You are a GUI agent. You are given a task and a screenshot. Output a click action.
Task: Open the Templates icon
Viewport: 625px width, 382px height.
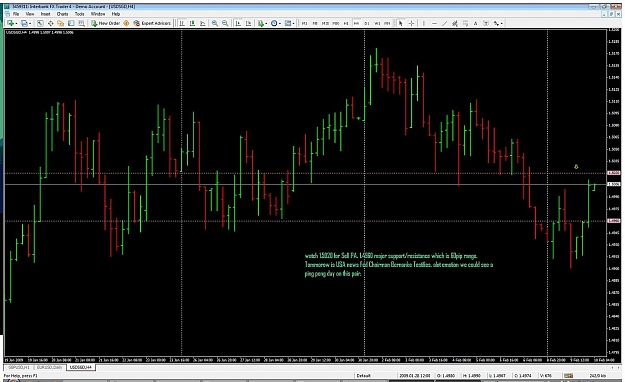[288, 24]
